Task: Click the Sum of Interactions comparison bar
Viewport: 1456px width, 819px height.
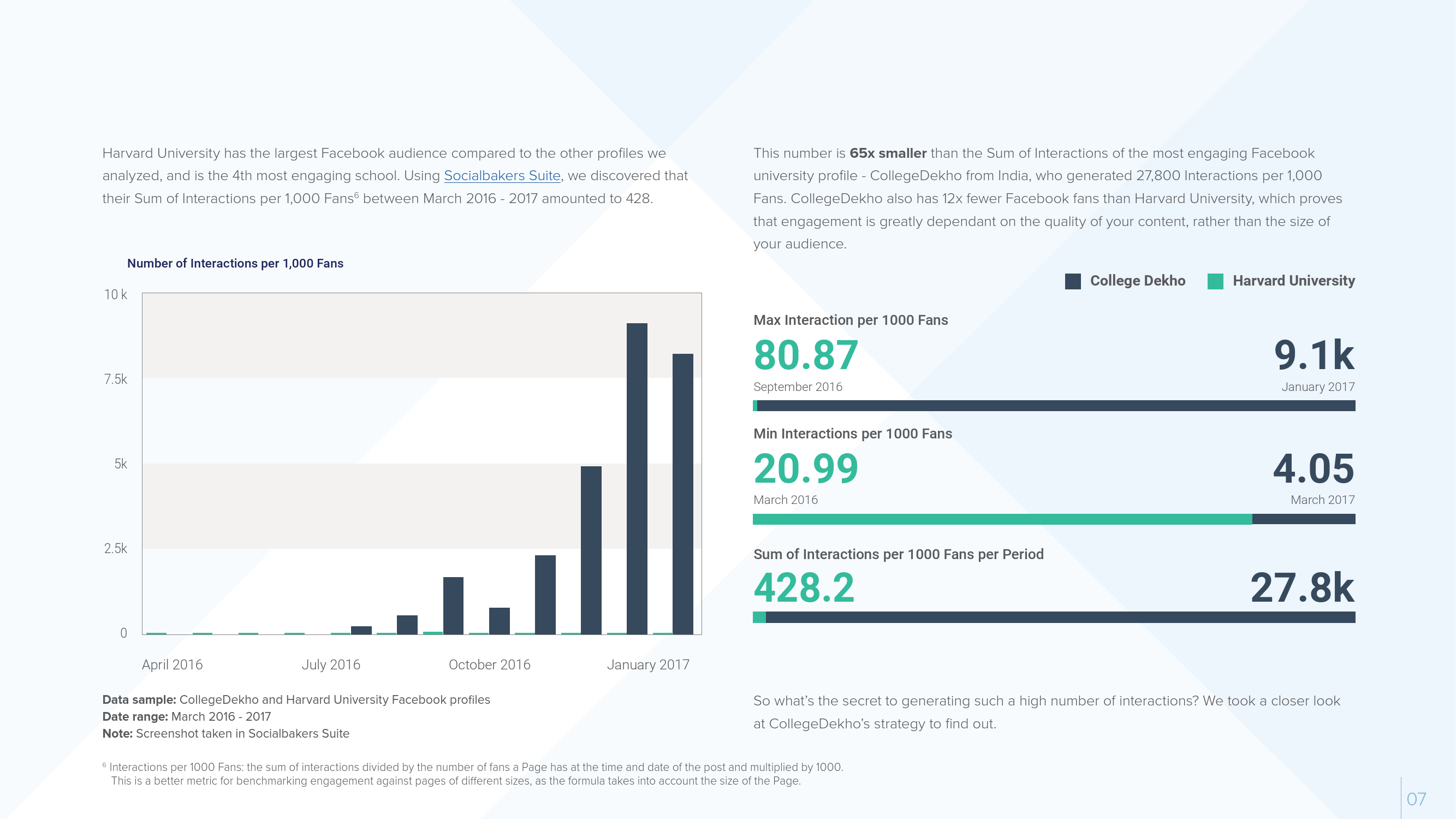Action: pyautogui.click(x=1054, y=617)
